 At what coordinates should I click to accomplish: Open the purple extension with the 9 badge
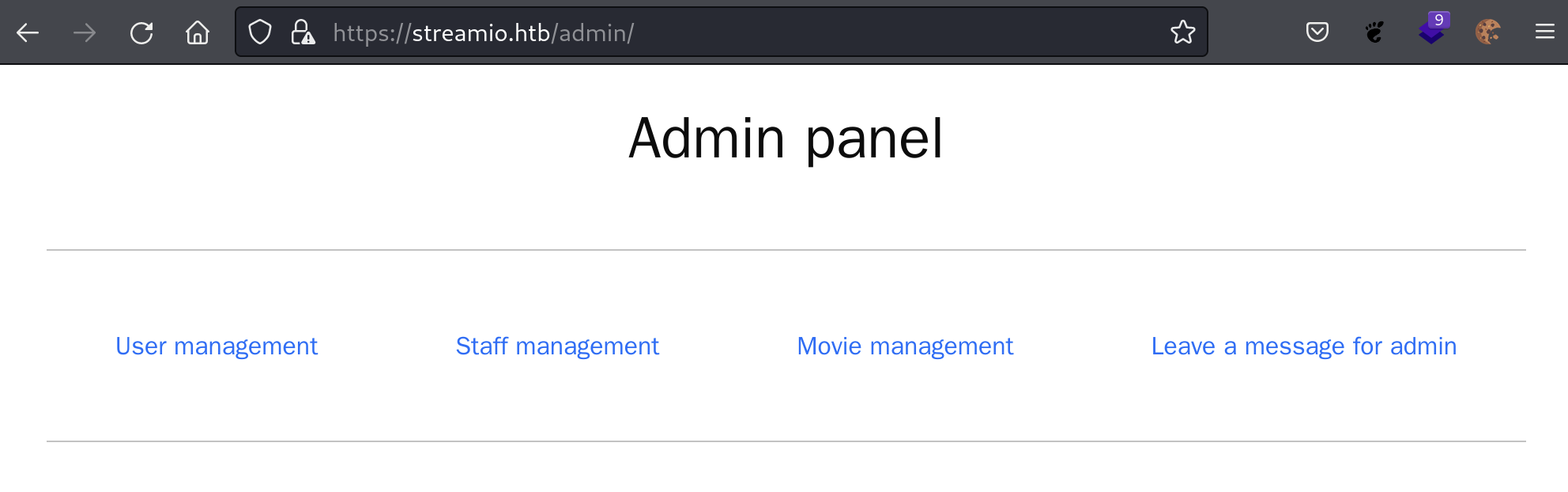point(1431,32)
